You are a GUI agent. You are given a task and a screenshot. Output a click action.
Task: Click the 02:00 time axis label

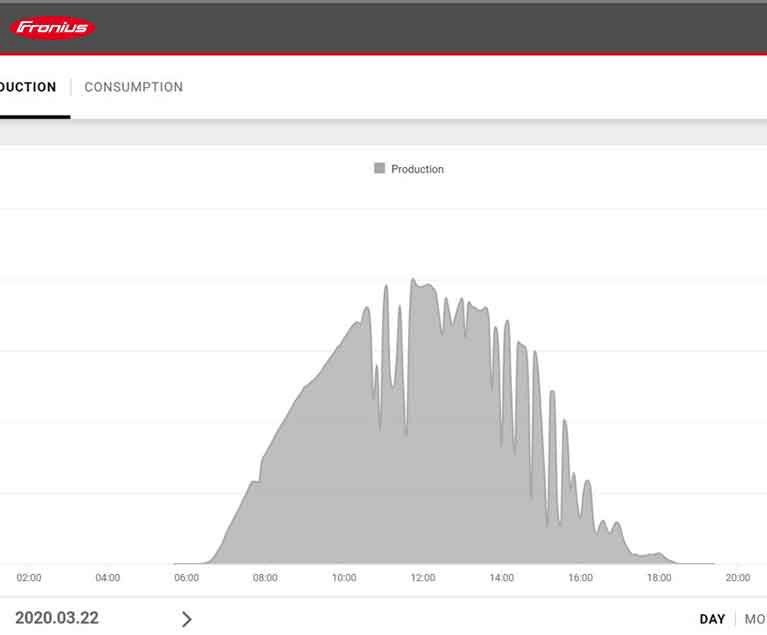click(29, 577)
